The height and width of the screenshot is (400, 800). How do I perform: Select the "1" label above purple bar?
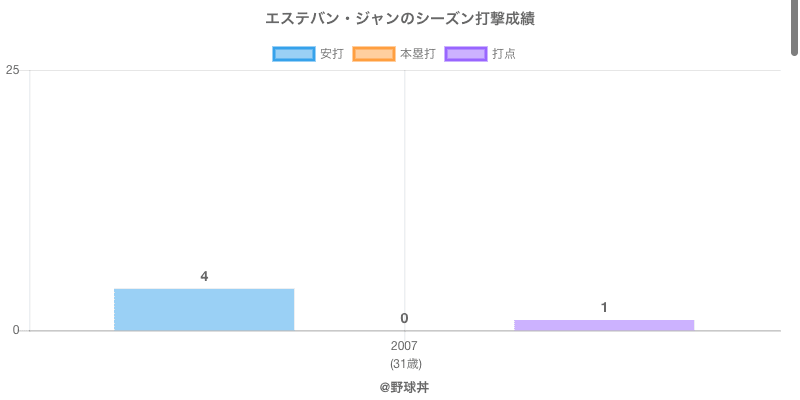pyautogui.click(x=604, y=307)
